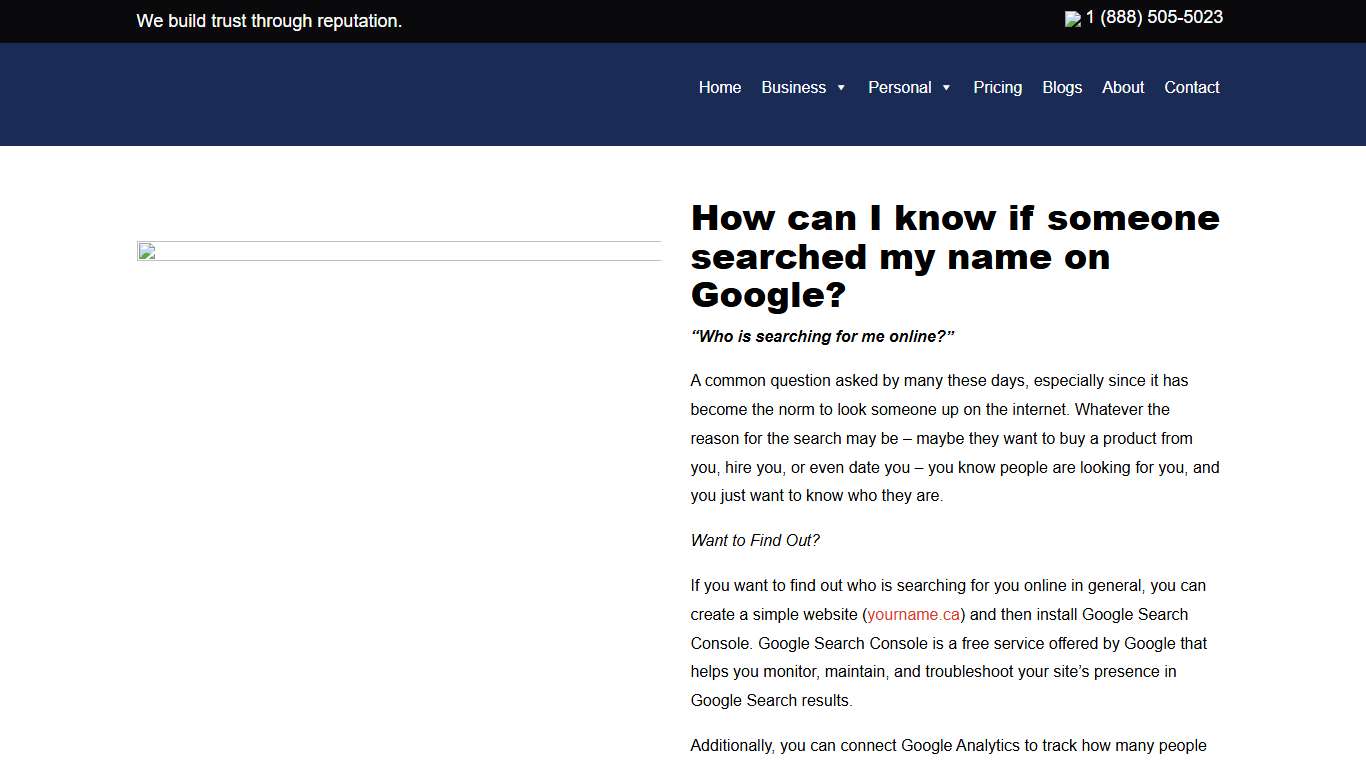
Task: Click the broken image icon beside phone number
Action: [1074, 18]
